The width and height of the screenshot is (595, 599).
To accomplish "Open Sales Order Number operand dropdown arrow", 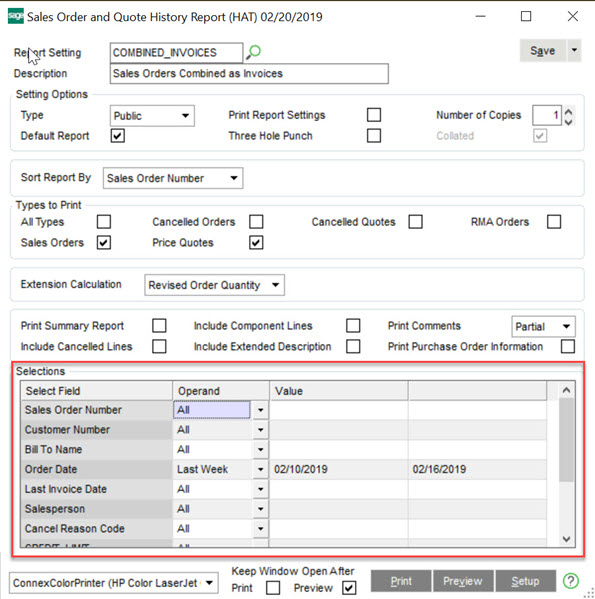I will [260, 410].
